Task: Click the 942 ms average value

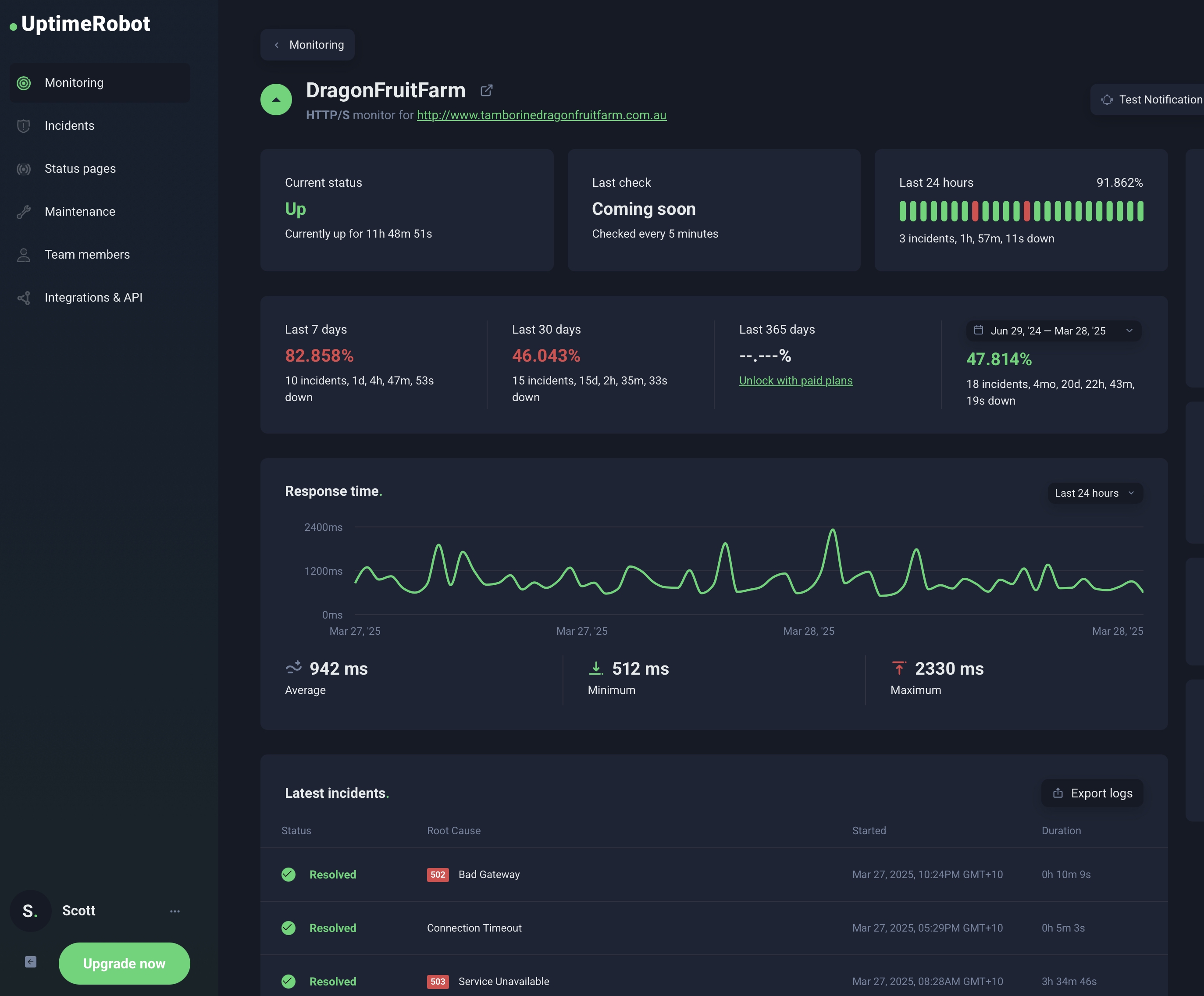Action: 339,669
